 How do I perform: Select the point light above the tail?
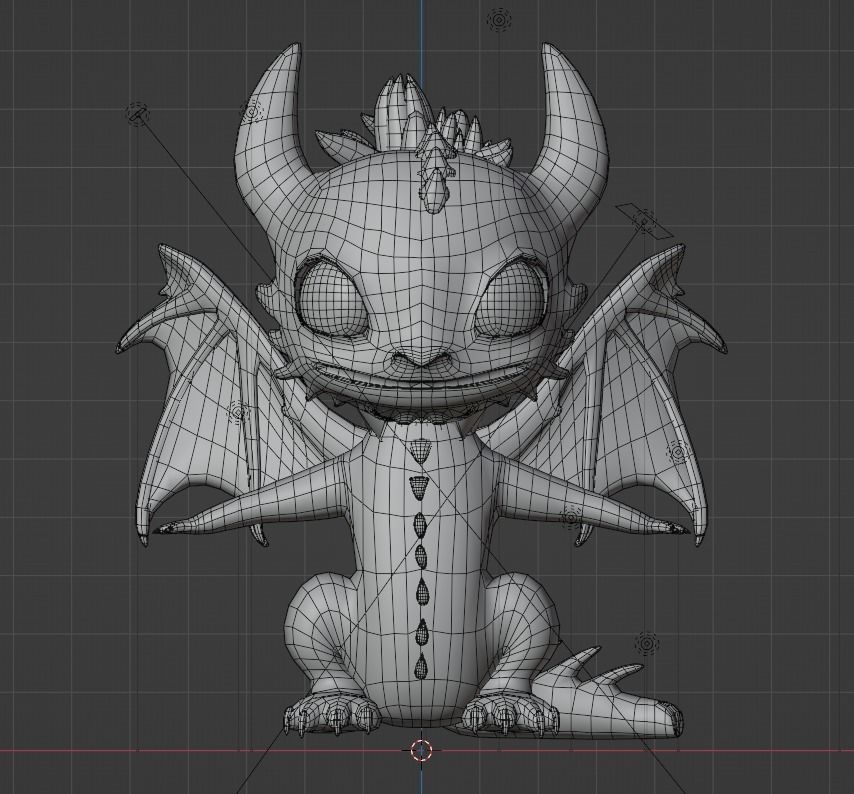pyautogui.click(x=646, y=644)
